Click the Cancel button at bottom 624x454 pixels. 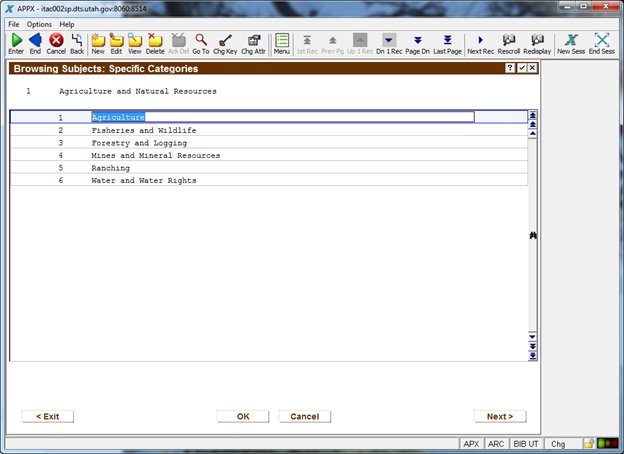tap(304, 417)
